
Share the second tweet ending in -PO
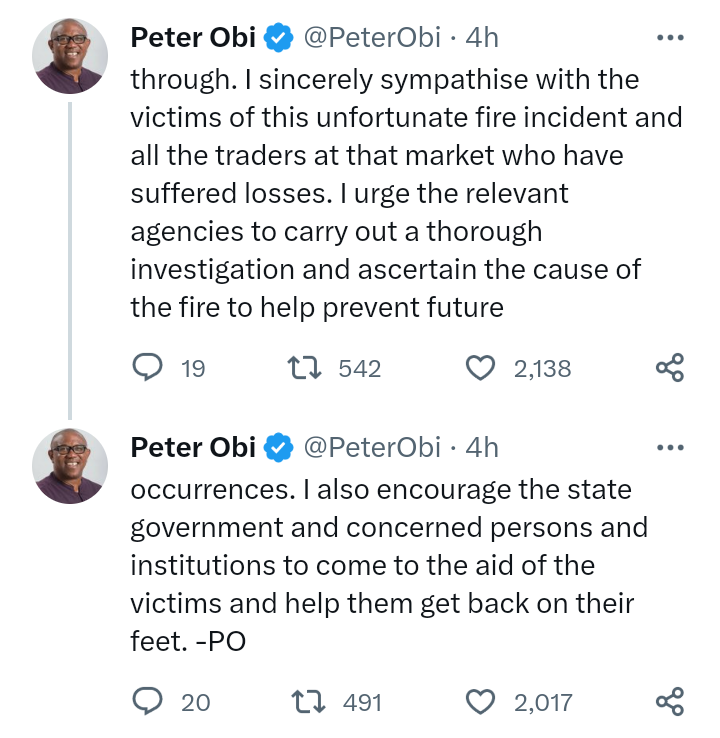(x=669, y=702)
